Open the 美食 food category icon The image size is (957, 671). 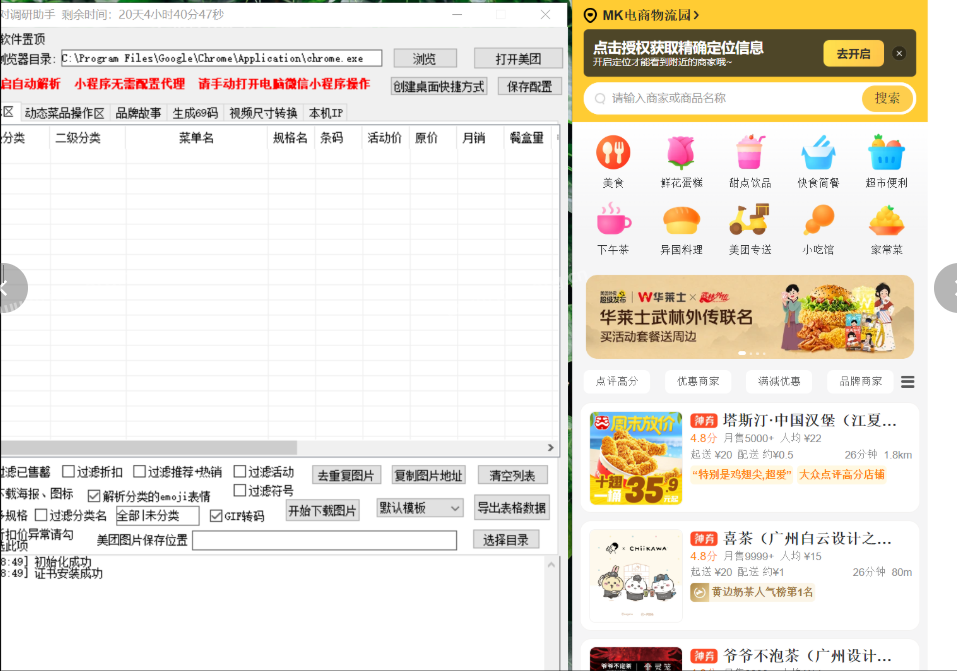pos(613,152)
